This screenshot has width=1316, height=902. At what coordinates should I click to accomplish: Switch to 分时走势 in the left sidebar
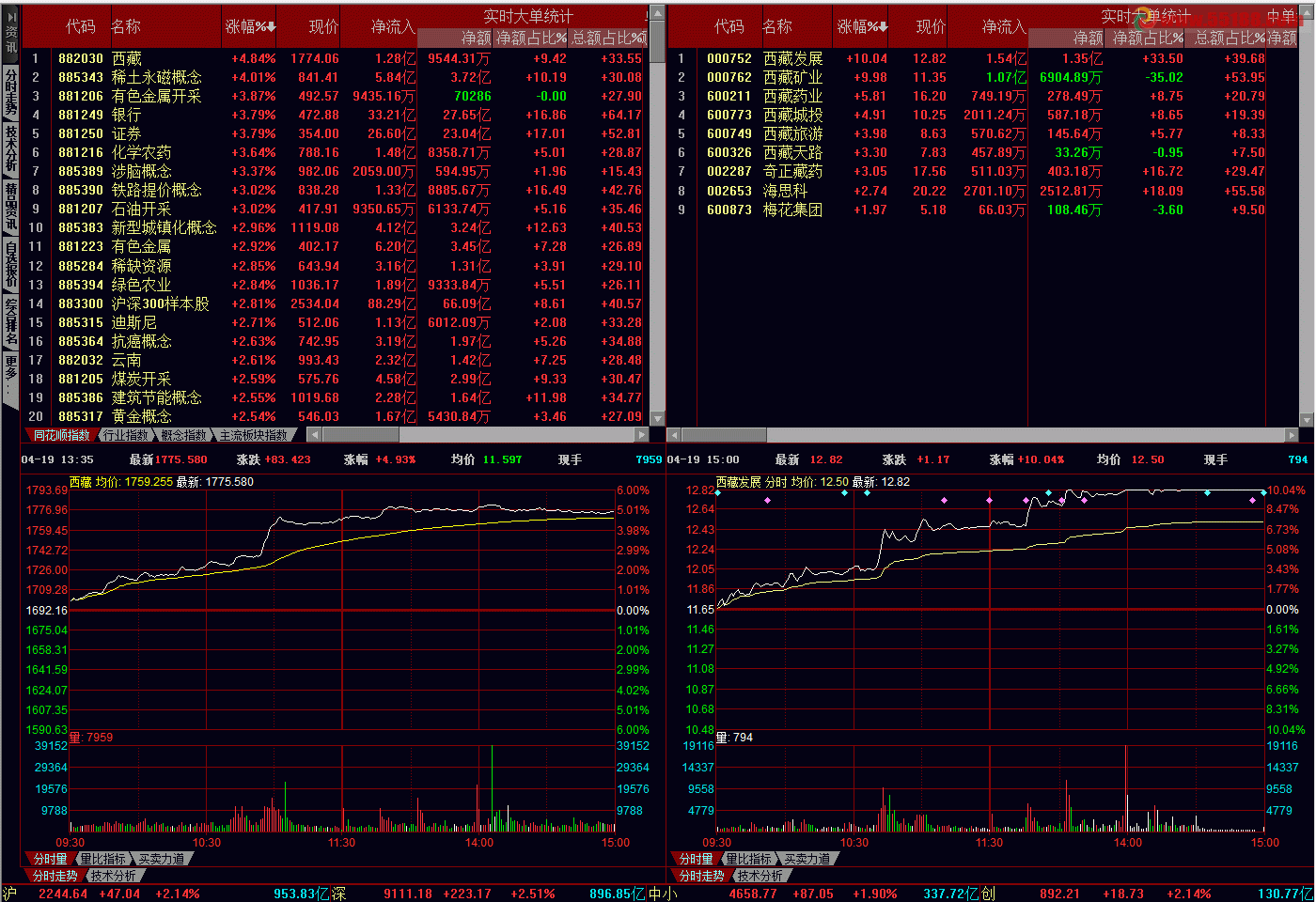(10, 93)
